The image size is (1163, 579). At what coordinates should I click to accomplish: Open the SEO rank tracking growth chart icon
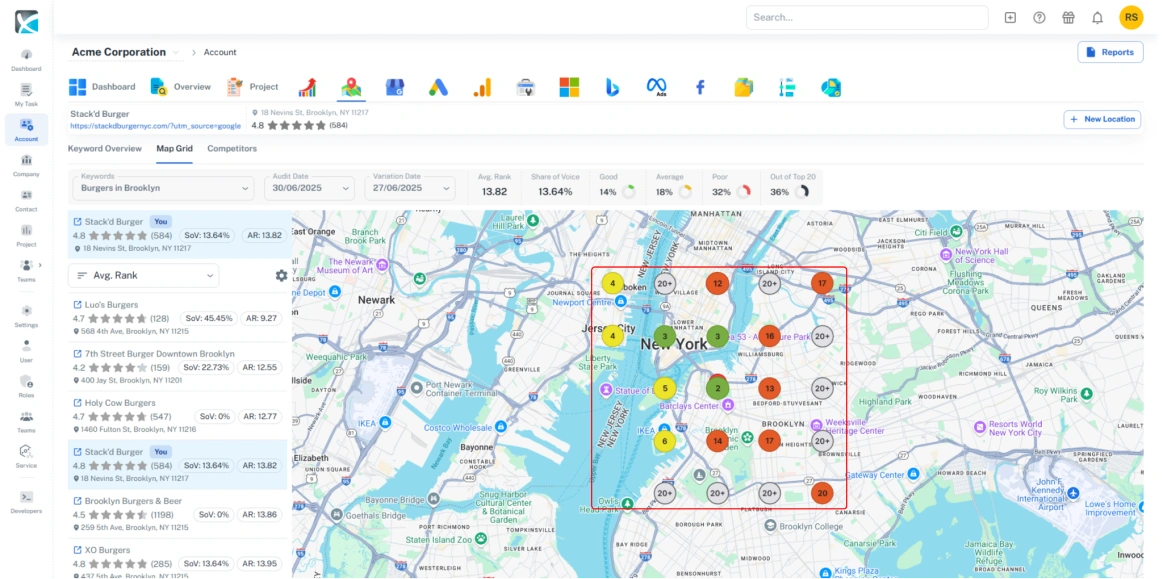(x=308, y=87)
